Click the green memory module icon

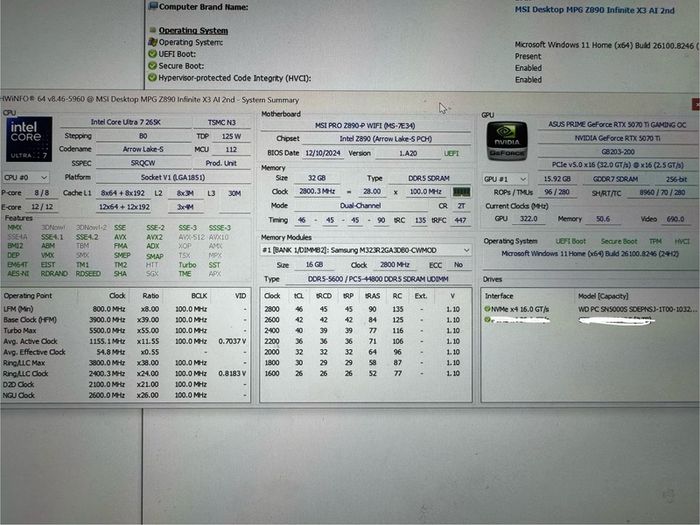click(x=461, y=192)
